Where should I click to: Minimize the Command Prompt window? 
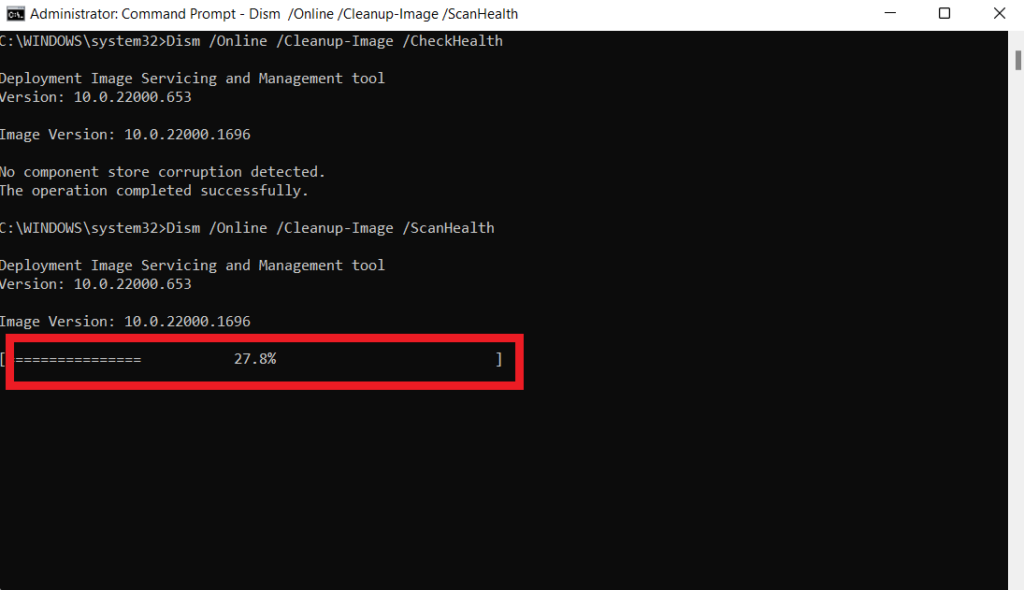tap(890, 13)
